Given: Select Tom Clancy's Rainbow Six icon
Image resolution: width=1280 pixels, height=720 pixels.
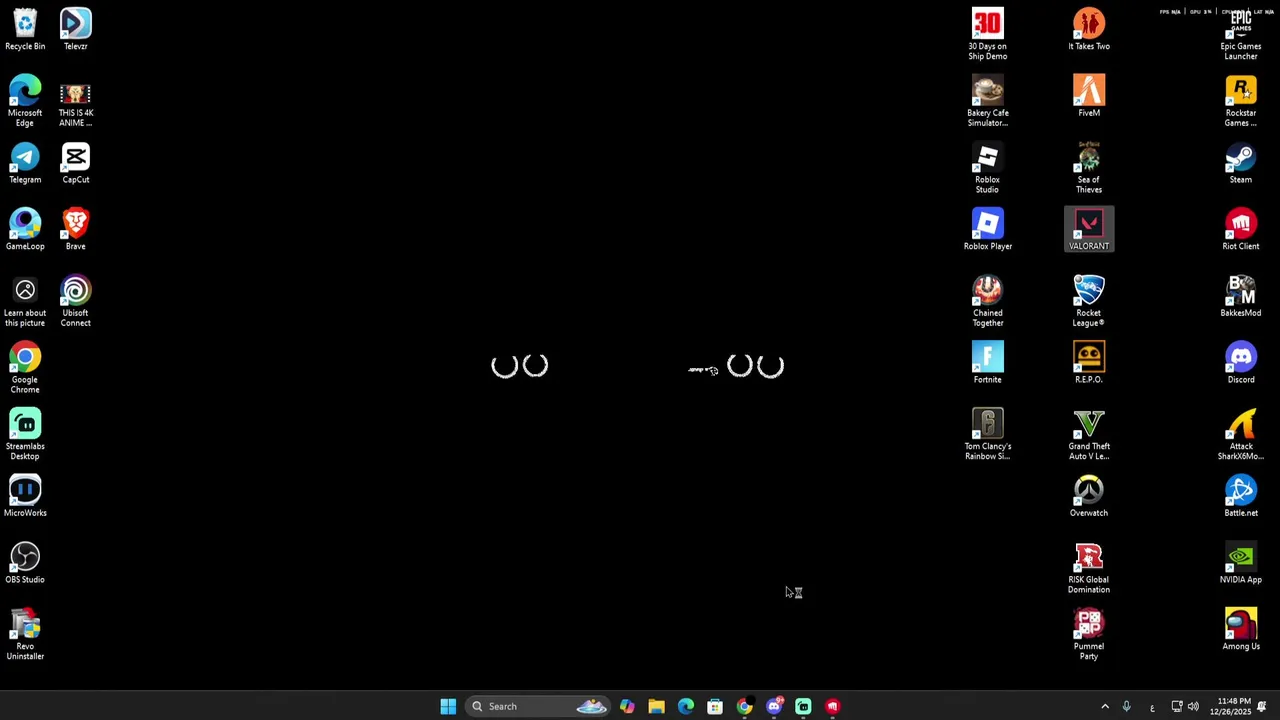Looking at the screenshot, I should coord(987,435).
